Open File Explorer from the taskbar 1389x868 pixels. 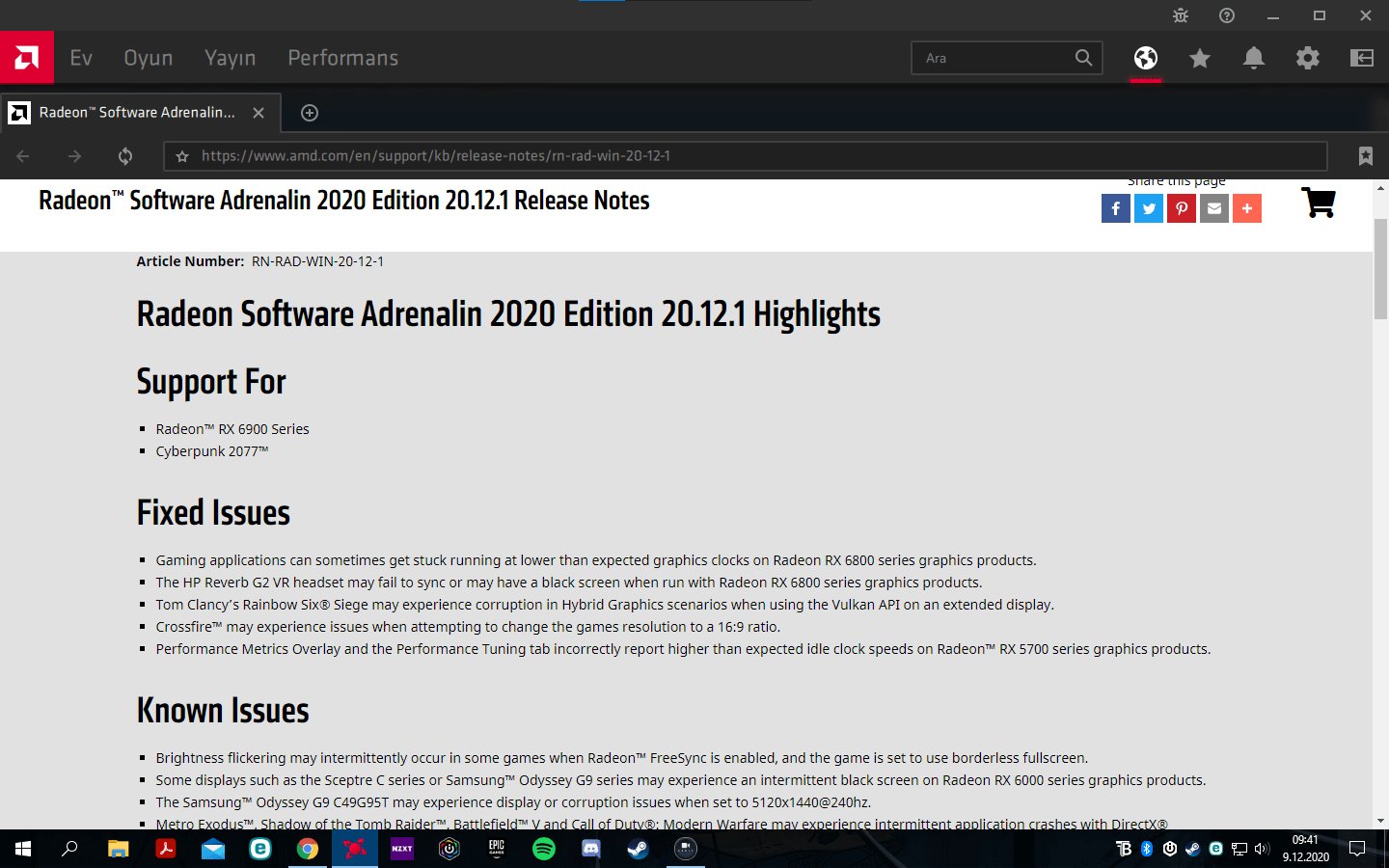coord(118,849)
